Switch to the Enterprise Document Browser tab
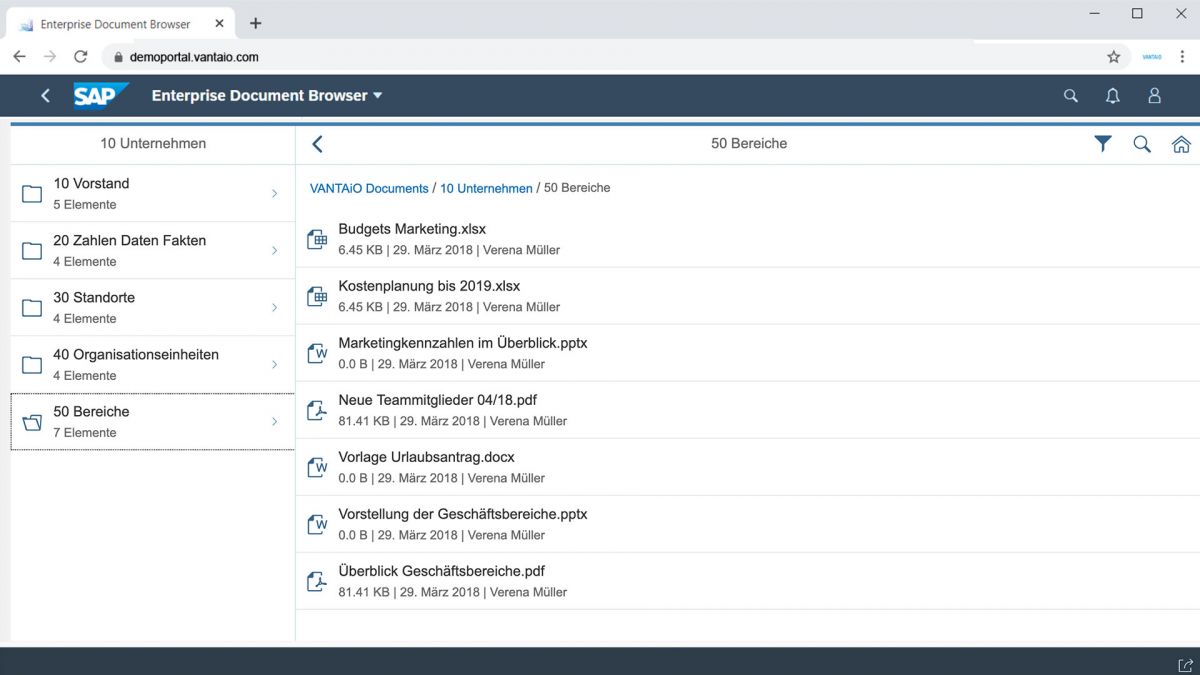The width and height of the screenshot is (1200, 675). [x=120, y=23]
